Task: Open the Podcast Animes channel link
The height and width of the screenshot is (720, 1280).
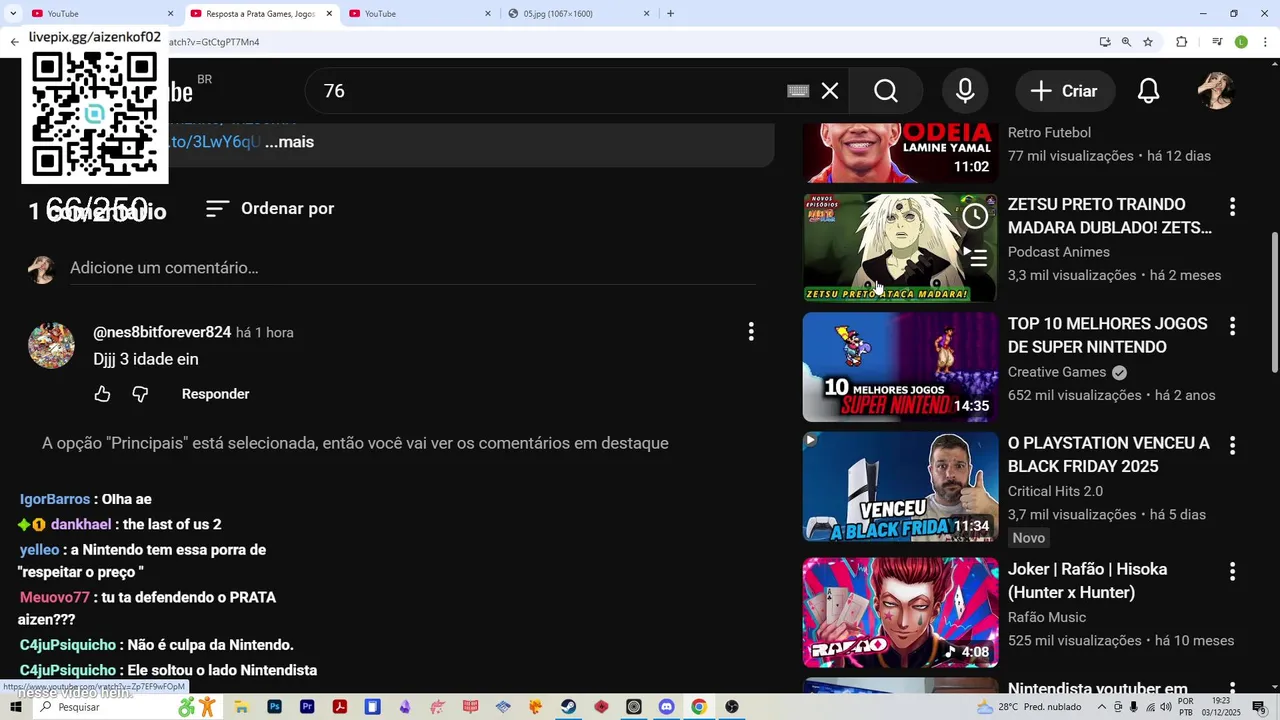Action: pos(1059,252)
